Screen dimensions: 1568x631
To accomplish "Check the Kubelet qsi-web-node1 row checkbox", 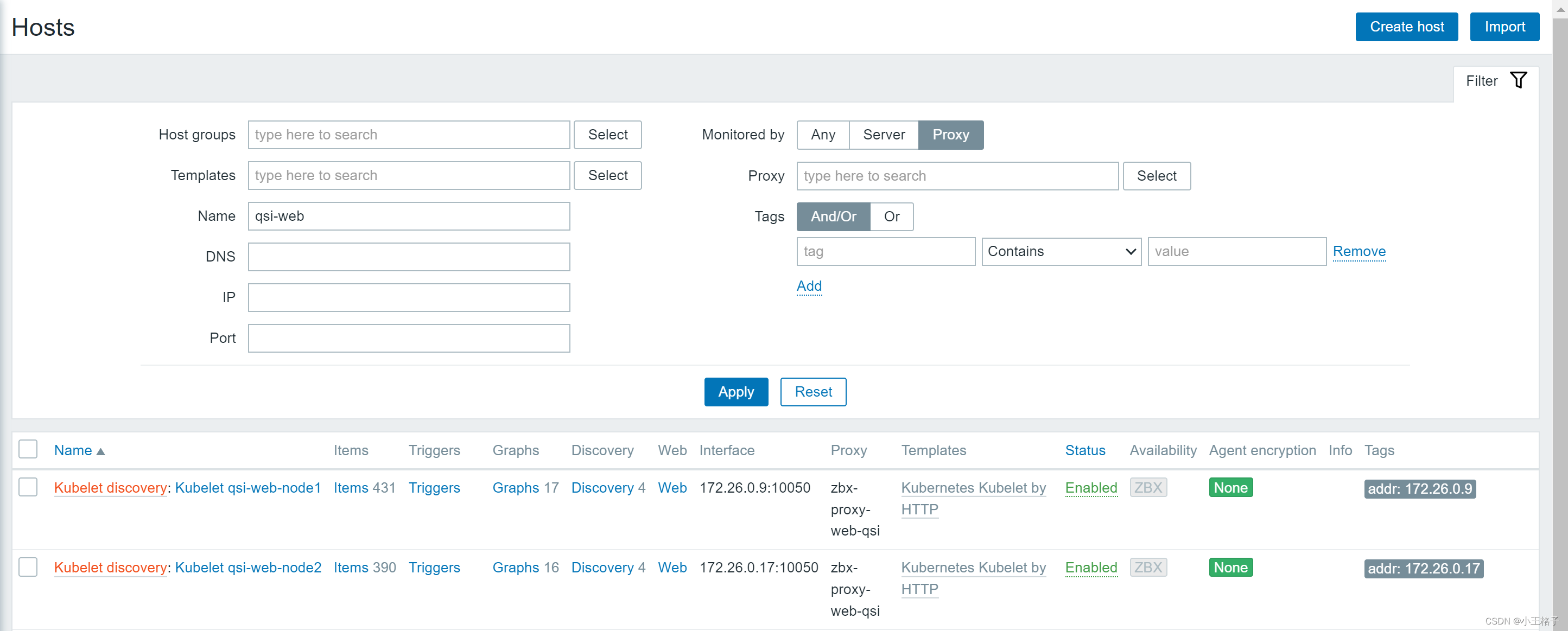I will click(28, 487).
